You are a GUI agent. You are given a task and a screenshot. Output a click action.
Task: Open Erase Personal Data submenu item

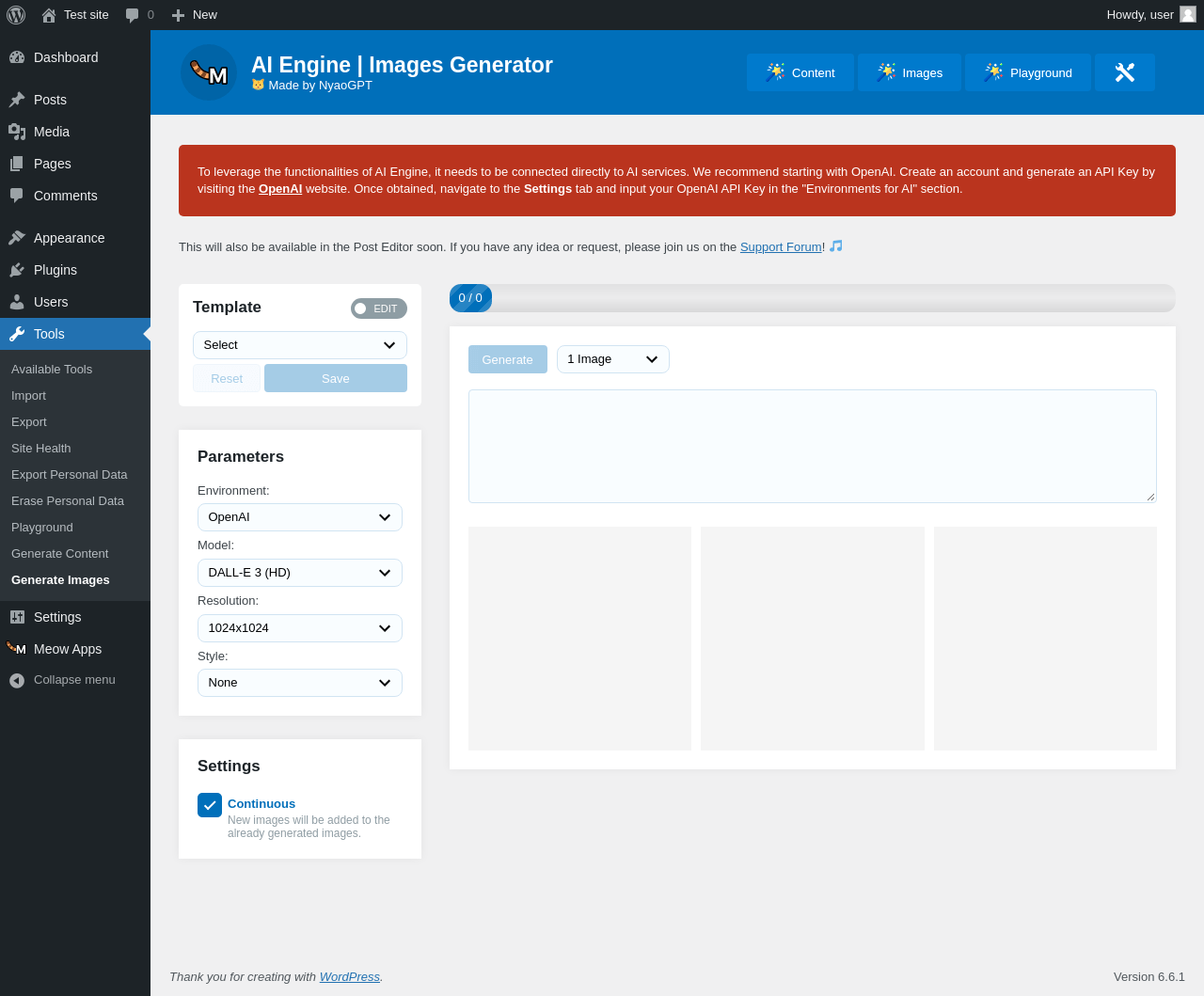[68, 501]
